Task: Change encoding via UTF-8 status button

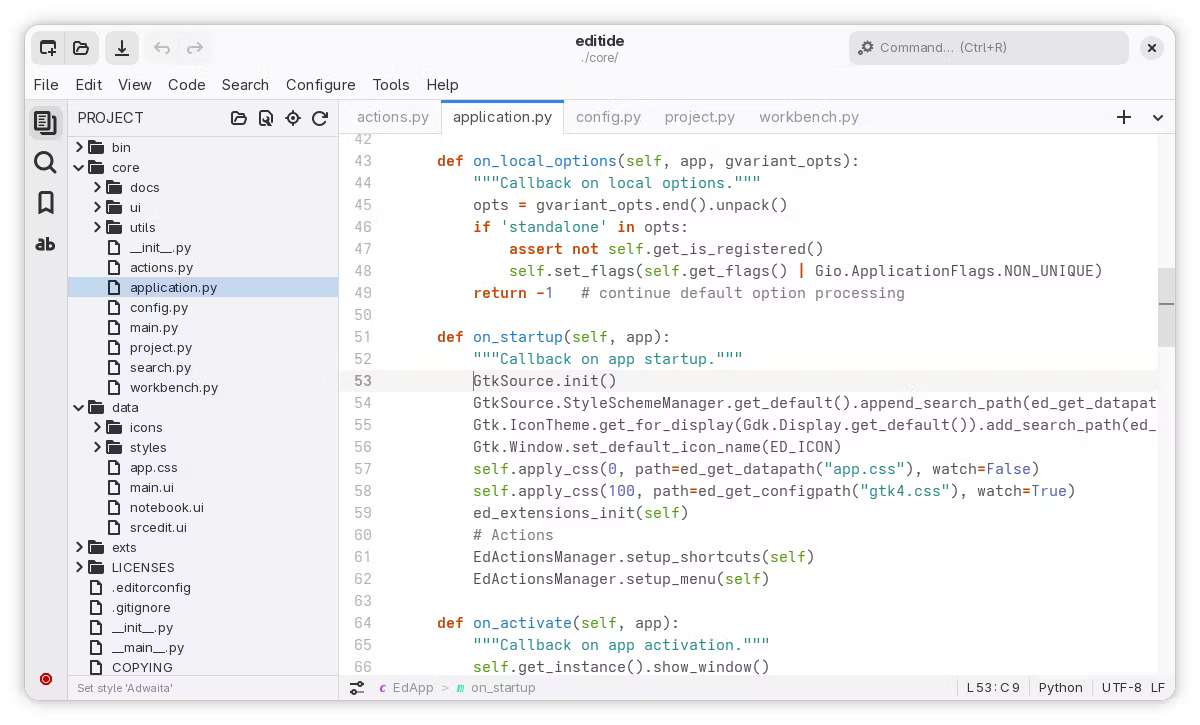Action: click(1121, 688)
